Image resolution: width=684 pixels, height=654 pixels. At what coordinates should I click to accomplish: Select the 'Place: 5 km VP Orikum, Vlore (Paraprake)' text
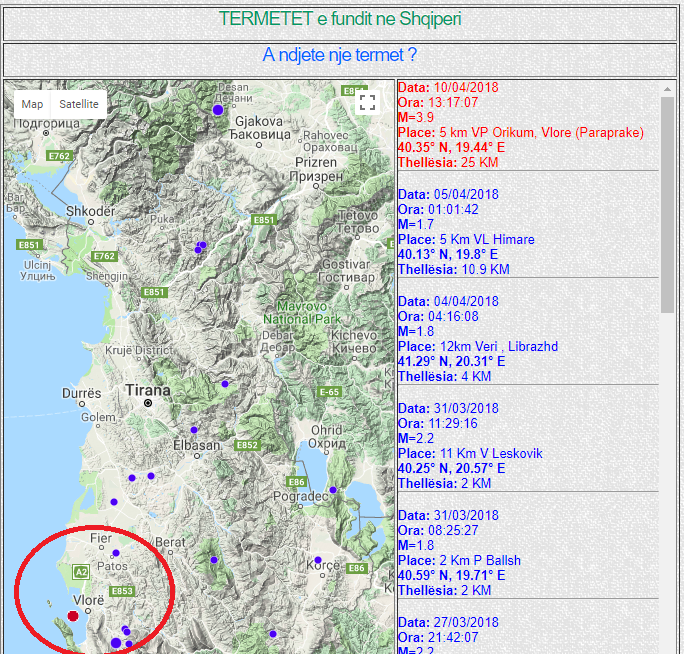[521, 132]
